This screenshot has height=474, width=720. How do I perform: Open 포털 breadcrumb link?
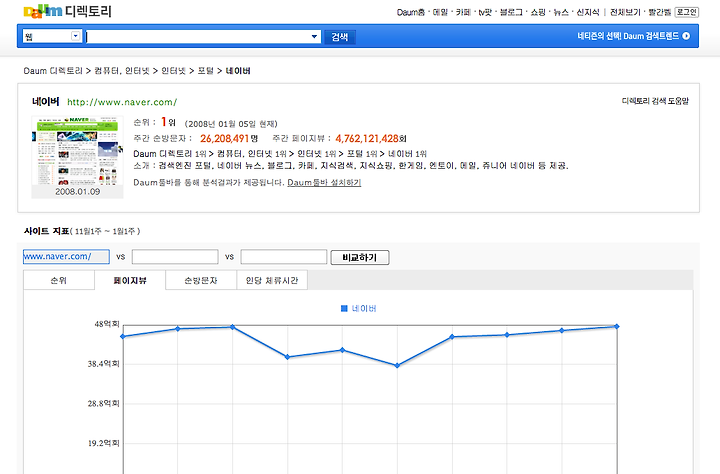pos(205,71)
